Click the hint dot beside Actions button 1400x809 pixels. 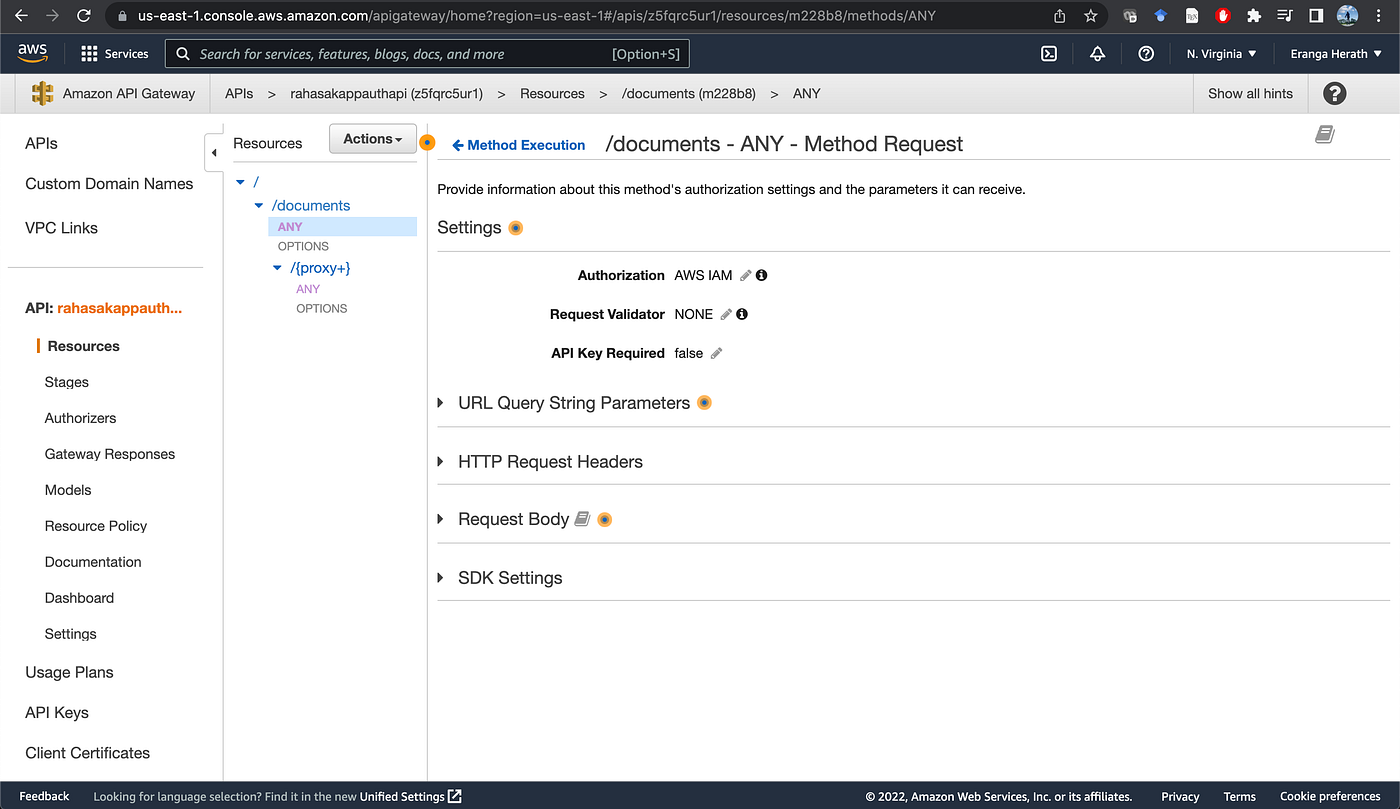click(x=427, y=143)
